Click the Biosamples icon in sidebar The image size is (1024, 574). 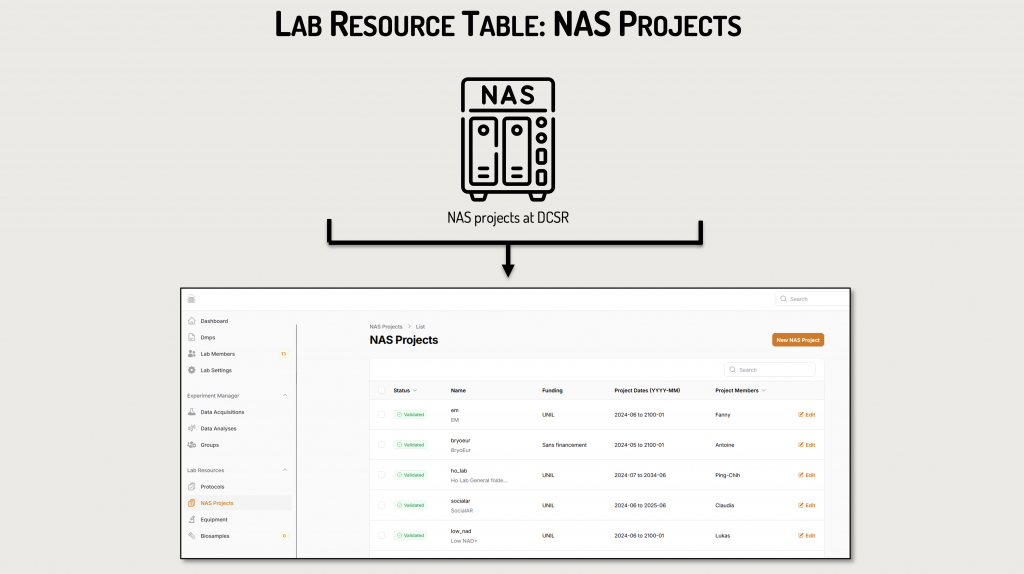[191, 536]
